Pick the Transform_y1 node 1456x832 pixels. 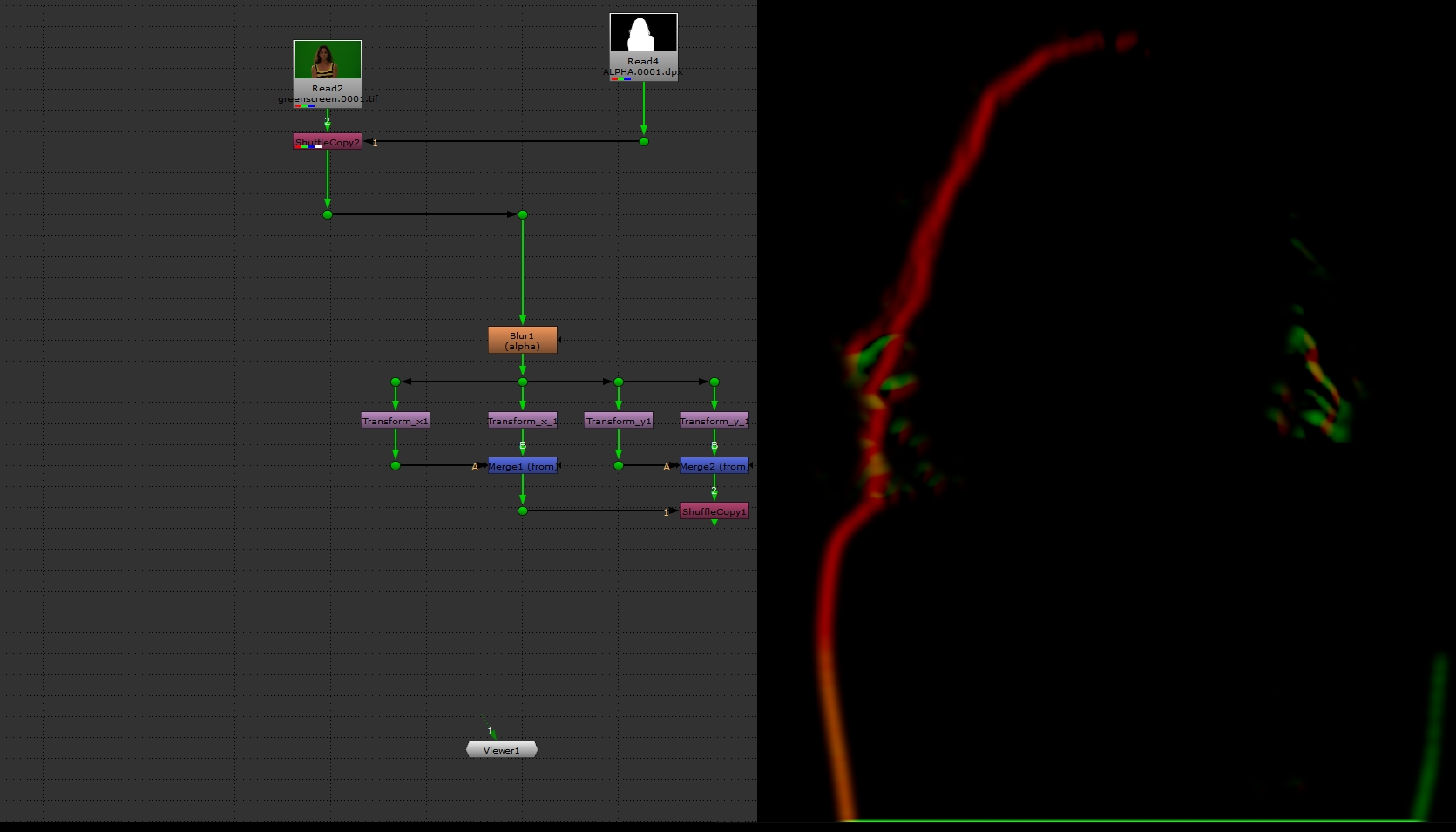(x=619, y=421)
